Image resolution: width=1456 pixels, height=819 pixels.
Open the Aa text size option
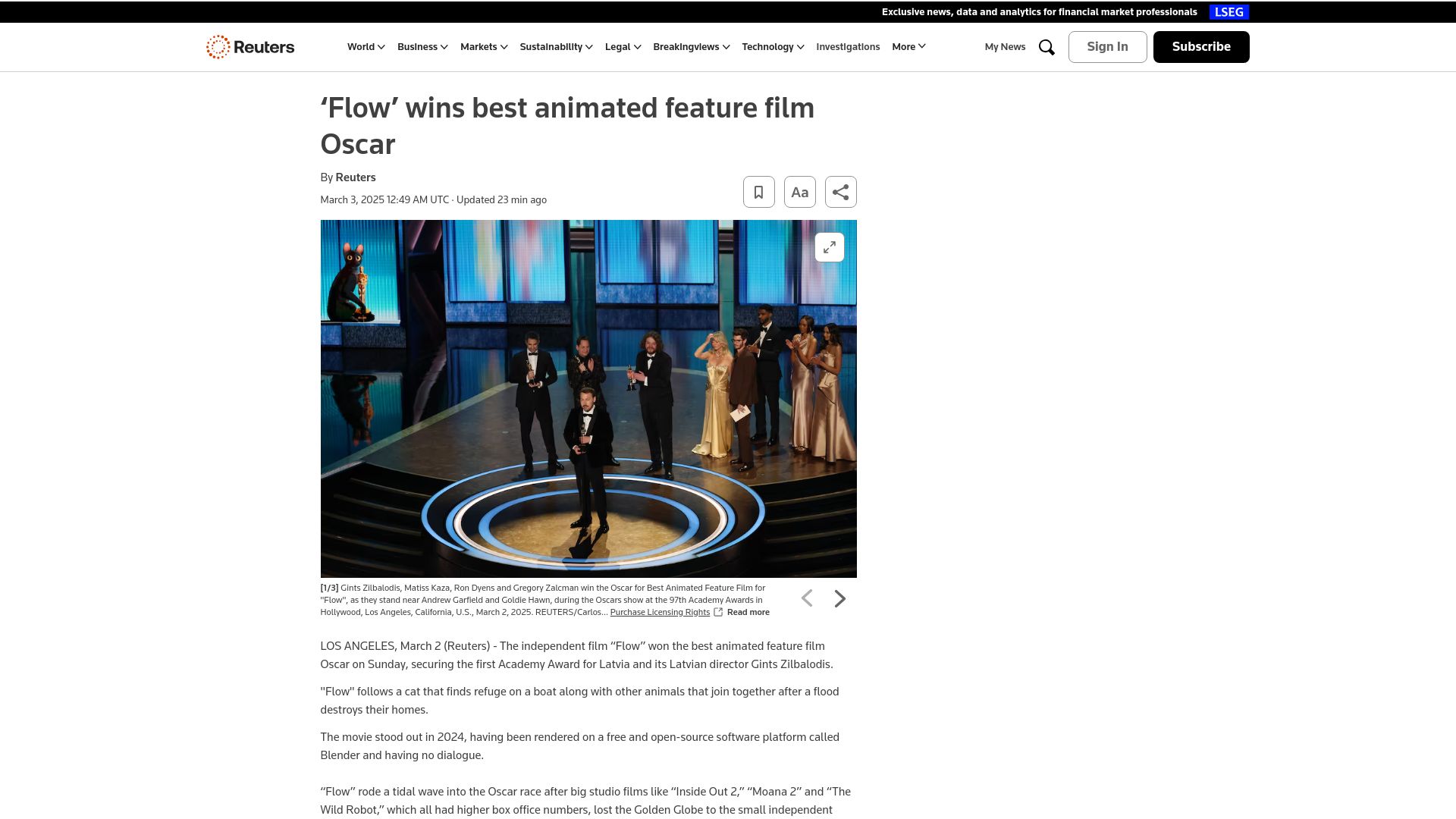click(x=799, y=192)
